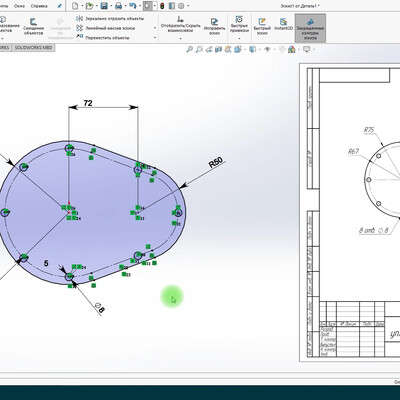Toggle Rapid Sketch (Быстрый эскиз)

(262, 26)
